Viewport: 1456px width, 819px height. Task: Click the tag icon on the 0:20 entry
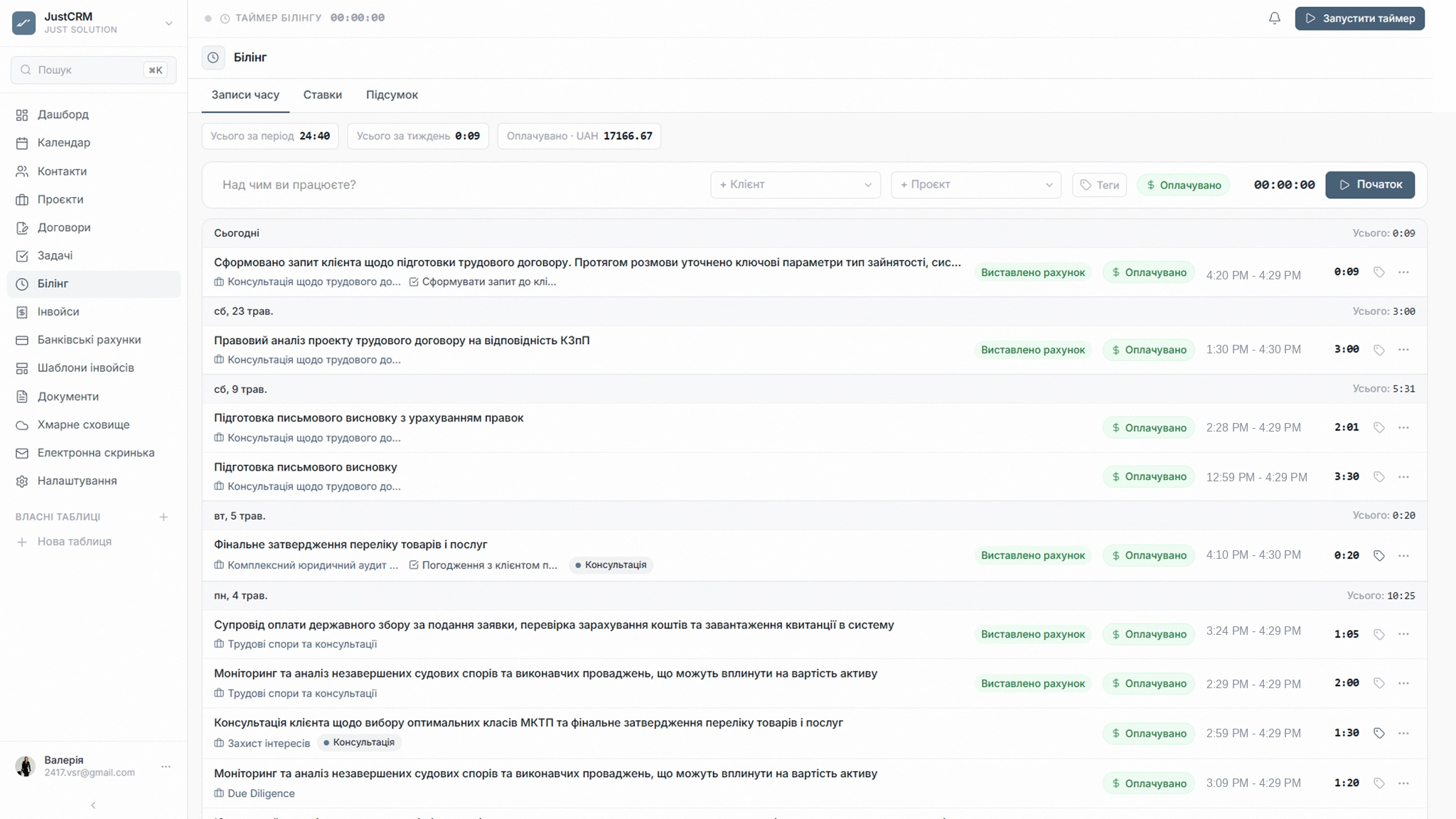(x=1379, y=555)
